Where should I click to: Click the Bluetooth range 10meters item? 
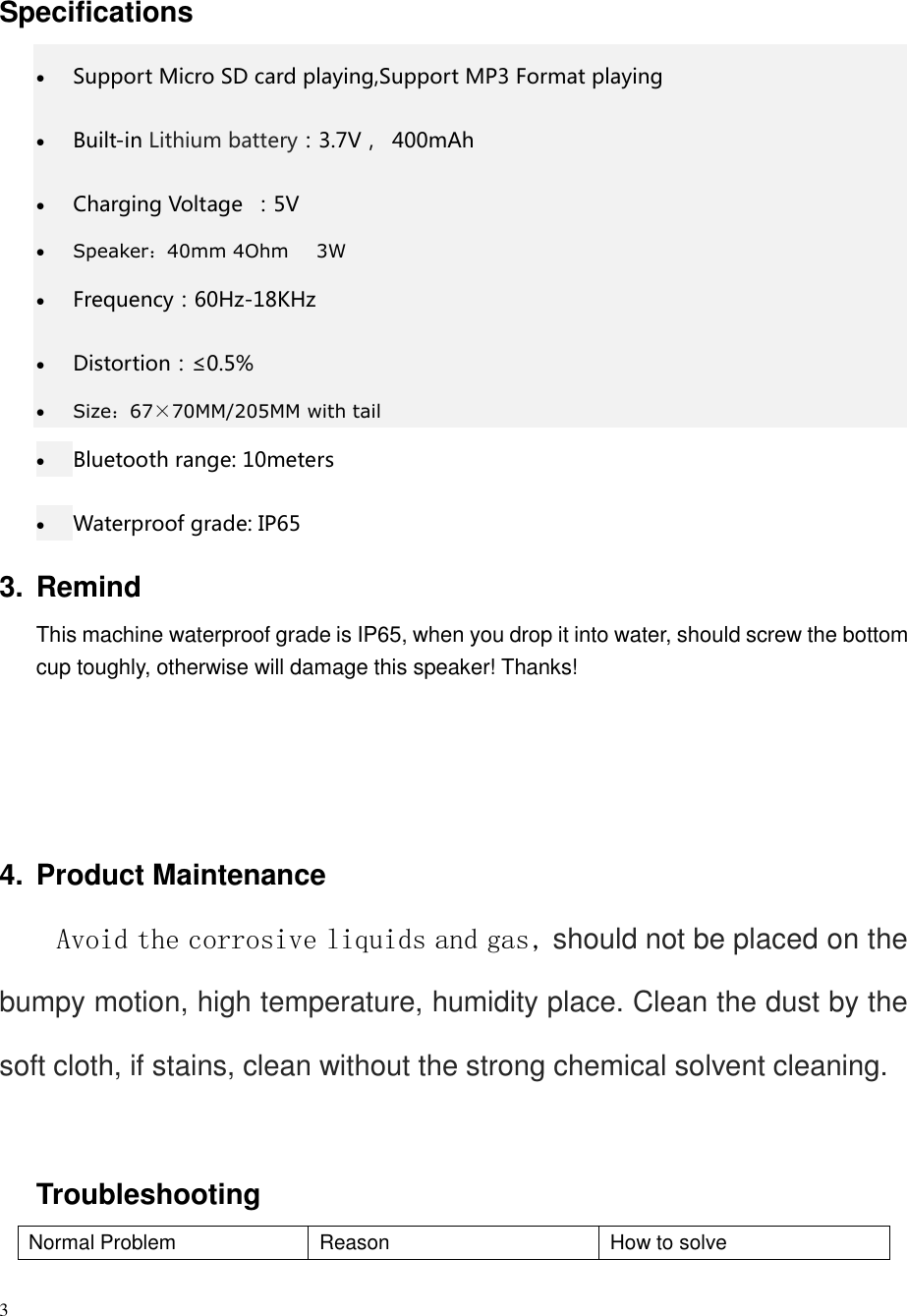pos(203,460)
